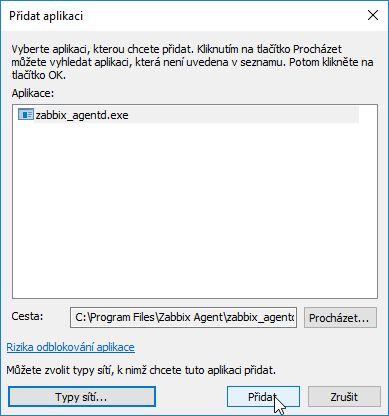Click the instruction paragraph starting with Vyberte aplikaci
This screenshot has height=416, width=389.
(192, 62)
